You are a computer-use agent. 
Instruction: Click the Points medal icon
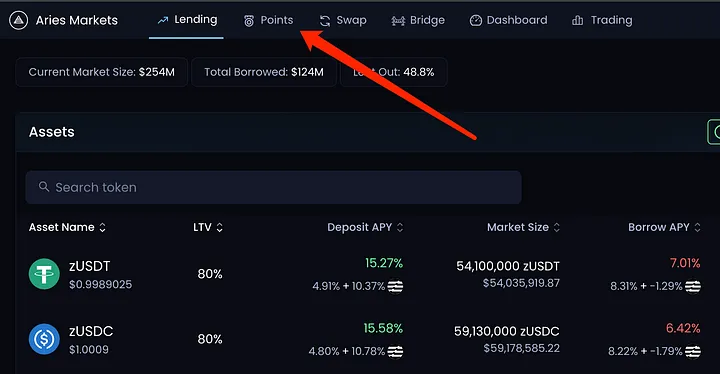click(249, 21)
